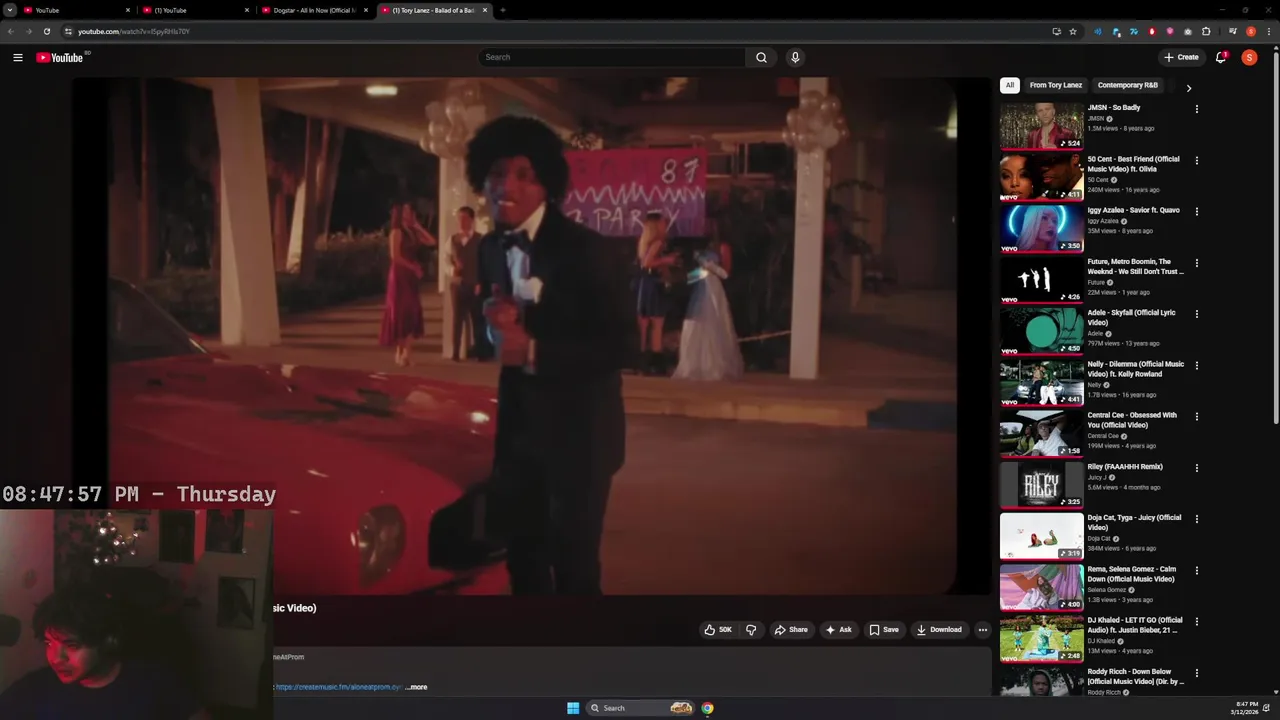Click title Rema, Selena Gomez - Calm Down

[x=1132, y=574]
